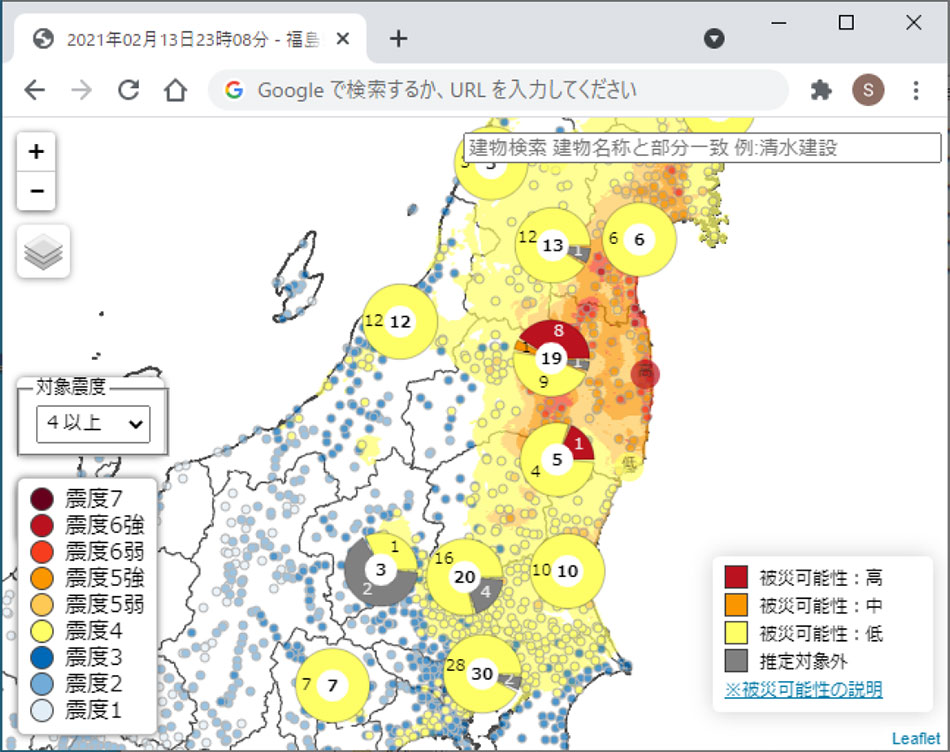Open the 対象震度 selection dropdown

click(93, 424)
